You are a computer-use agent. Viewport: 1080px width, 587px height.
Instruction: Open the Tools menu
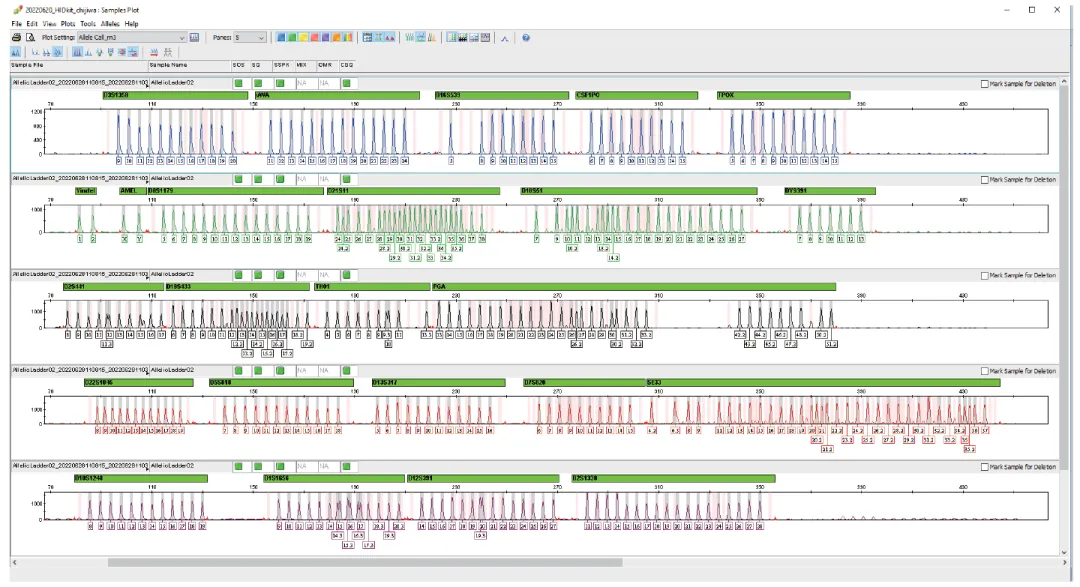pyautogui.click(x=87, y=23)
